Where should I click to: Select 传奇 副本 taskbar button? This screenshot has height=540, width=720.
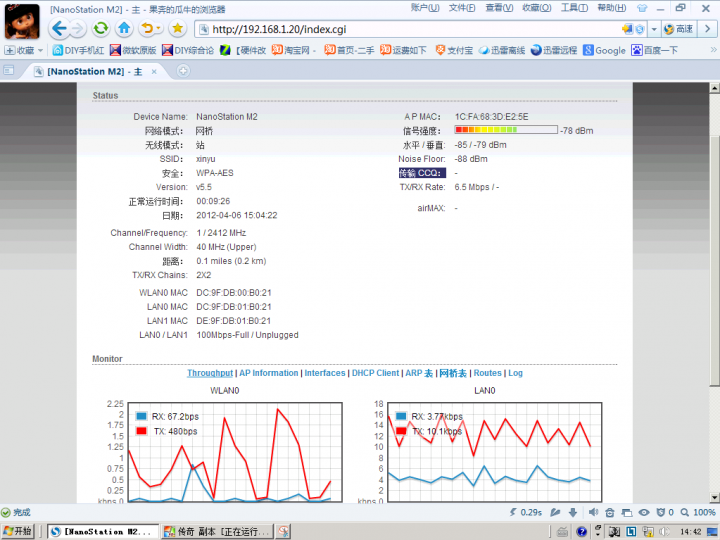(217, 531)
